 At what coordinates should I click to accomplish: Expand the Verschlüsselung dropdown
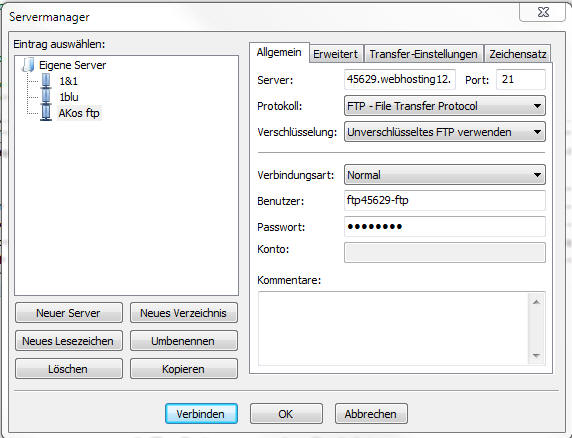445,132
